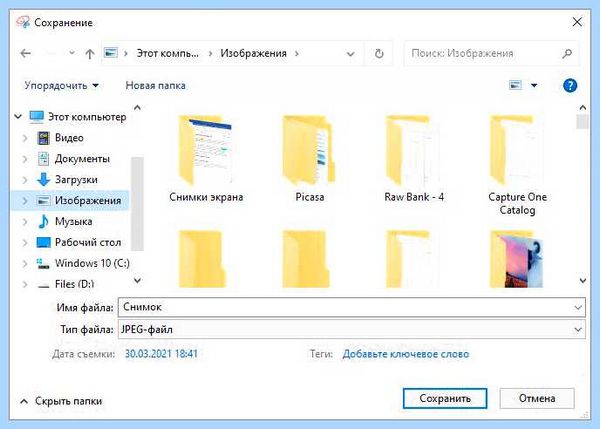Screen dimensions: 600x429
Task: Open the file name dropdown arrow
Action: (x=578, y=307)
